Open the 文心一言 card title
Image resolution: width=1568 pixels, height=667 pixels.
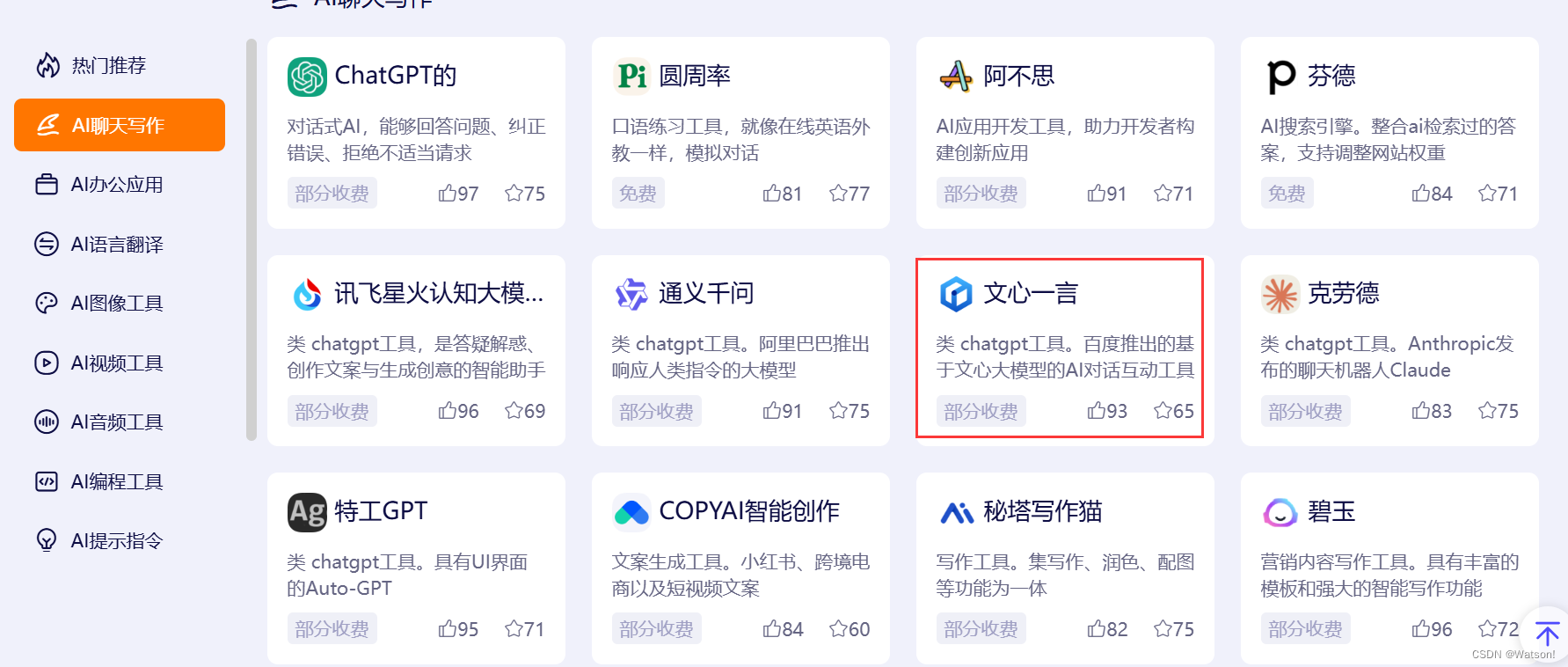(x=1031, y=293)
